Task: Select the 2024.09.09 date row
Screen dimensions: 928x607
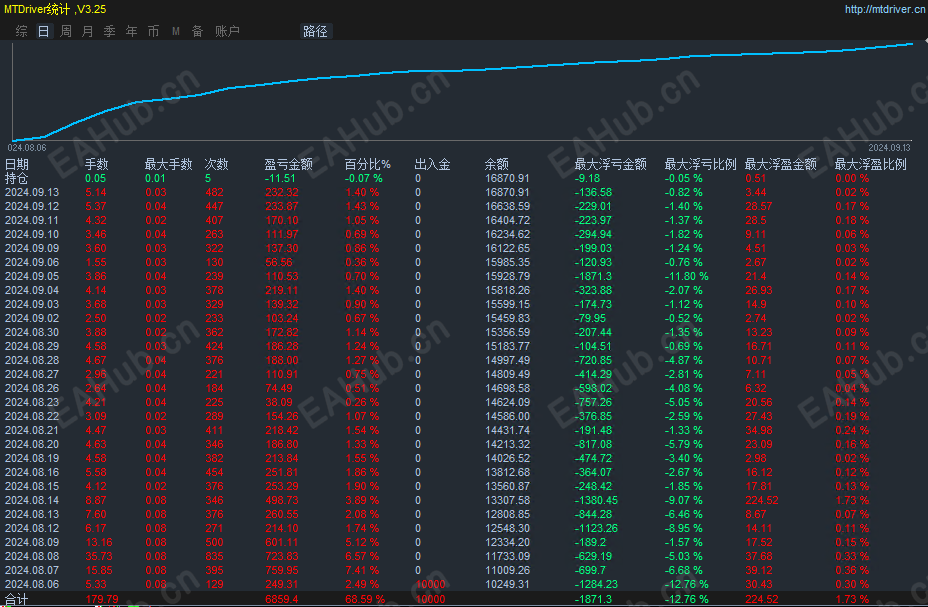Action: point(464,248)
